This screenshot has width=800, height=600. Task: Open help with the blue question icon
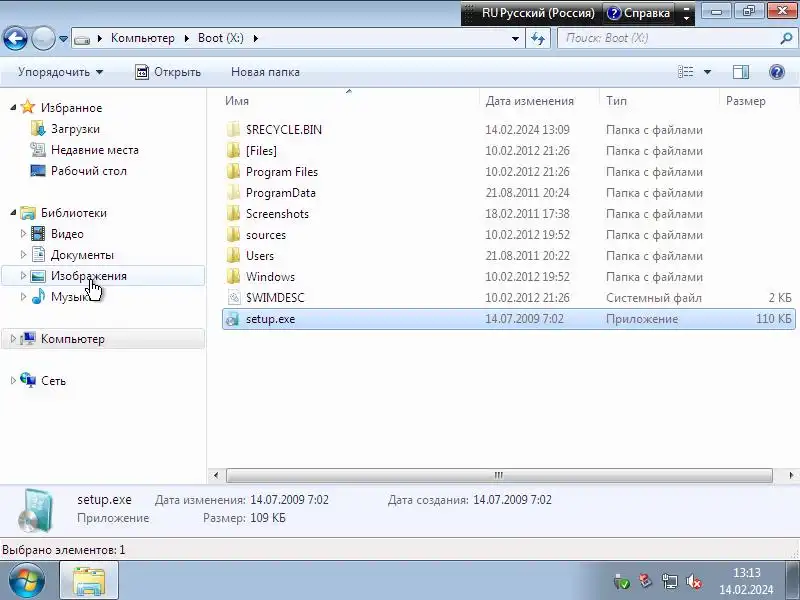(x=777, y=72)
